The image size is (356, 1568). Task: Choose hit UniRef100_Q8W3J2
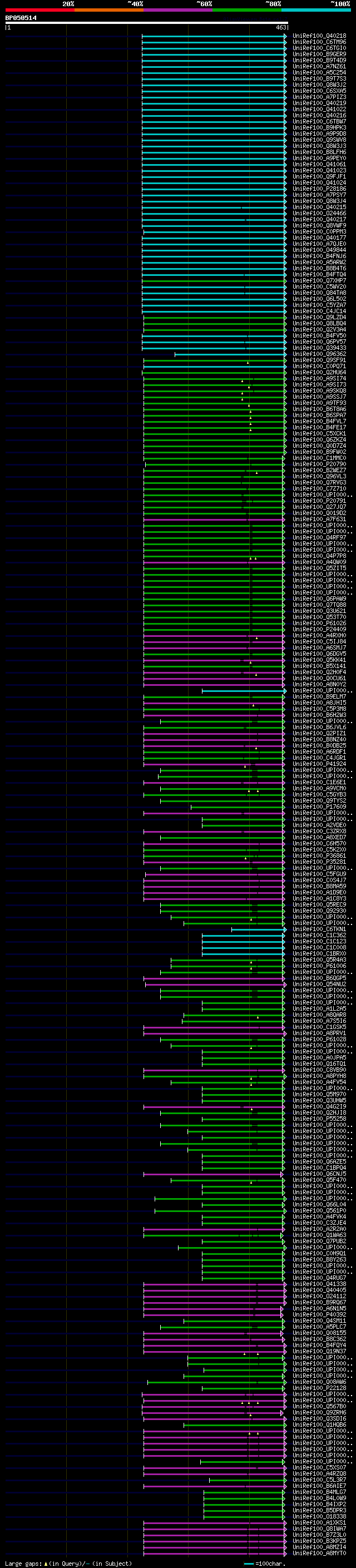319,85
